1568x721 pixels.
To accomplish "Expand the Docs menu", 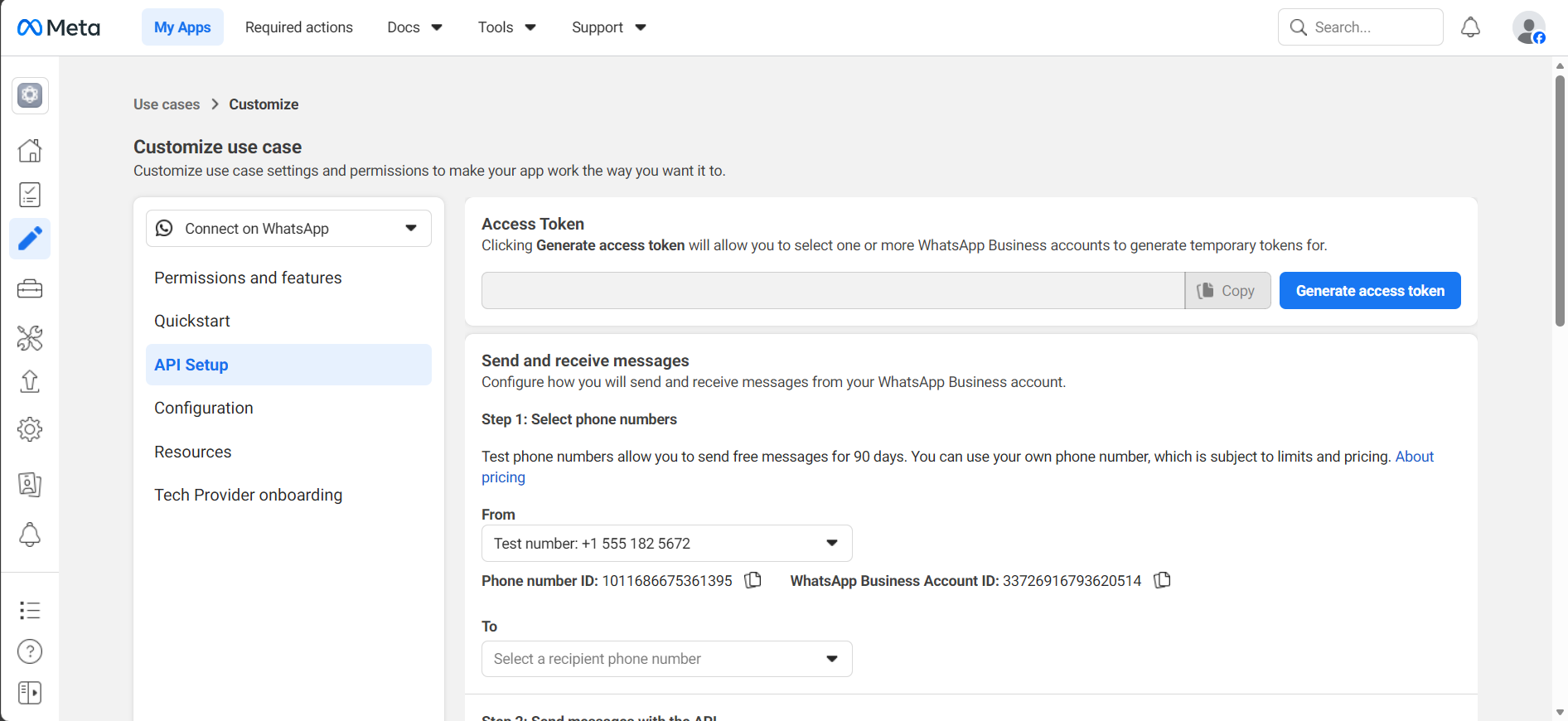I will tap(414, 27).
